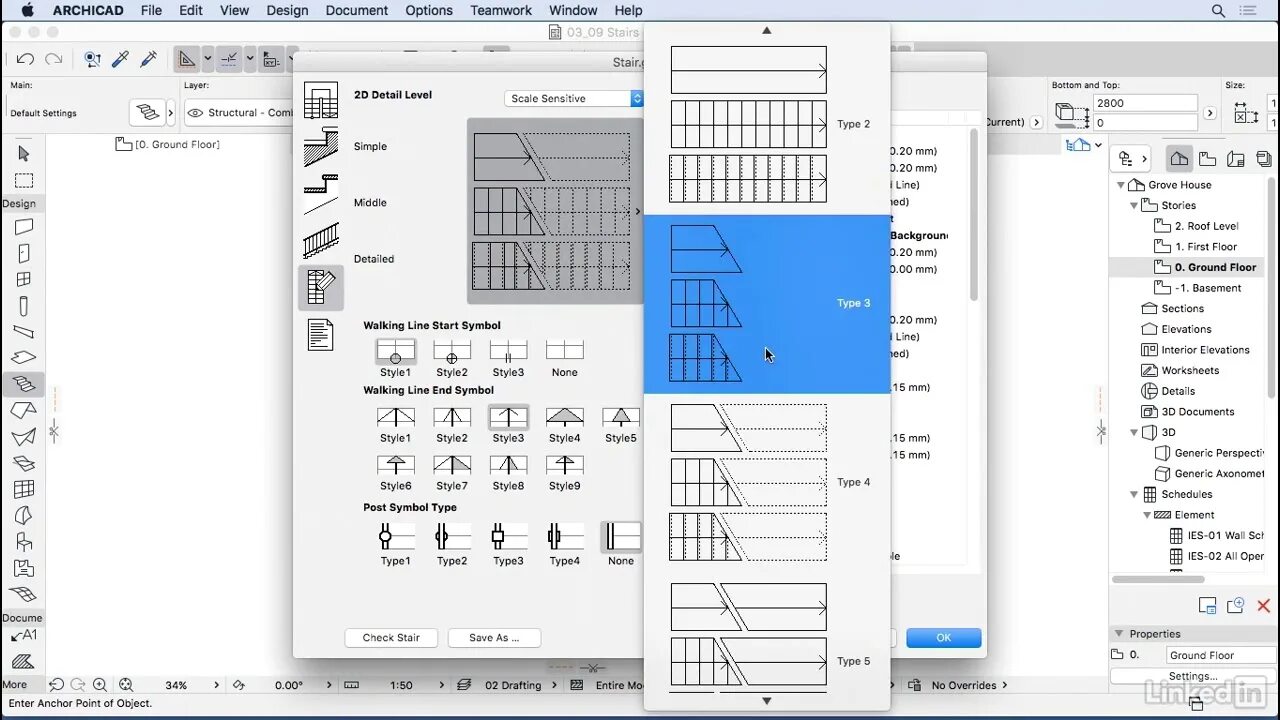
Task: Collapse the 3D tree node
Action: tap(1134, 432)
